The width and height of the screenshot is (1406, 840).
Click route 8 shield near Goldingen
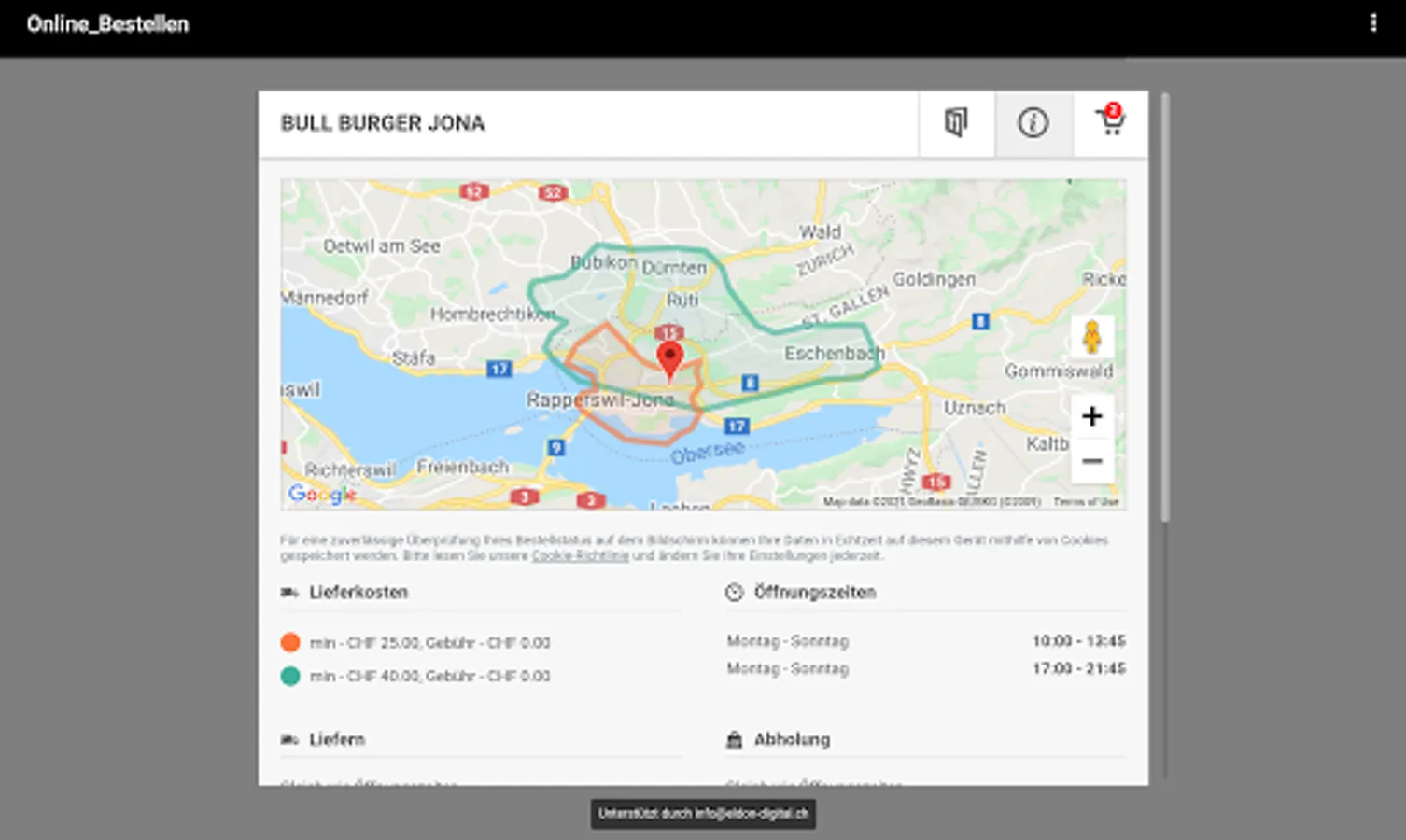click(x=979, y=321)
